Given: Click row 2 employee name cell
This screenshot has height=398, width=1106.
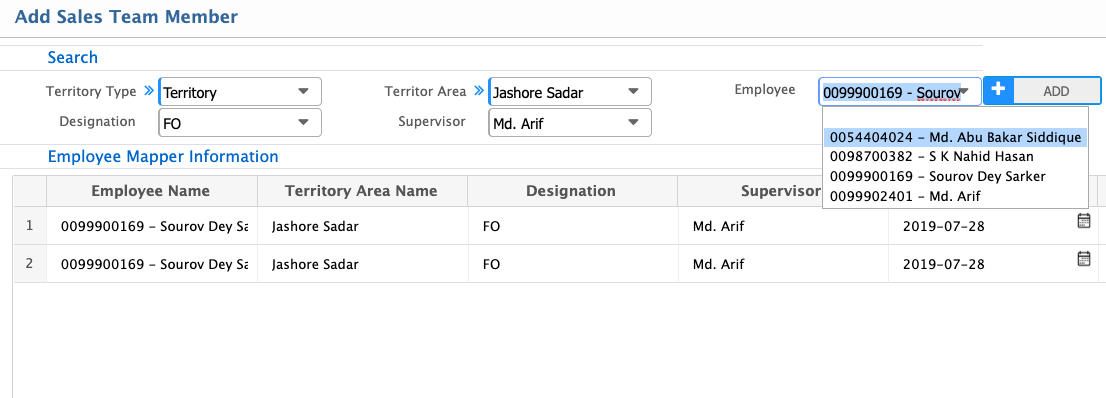Looking at the screenshot, I should pos(152,265).
